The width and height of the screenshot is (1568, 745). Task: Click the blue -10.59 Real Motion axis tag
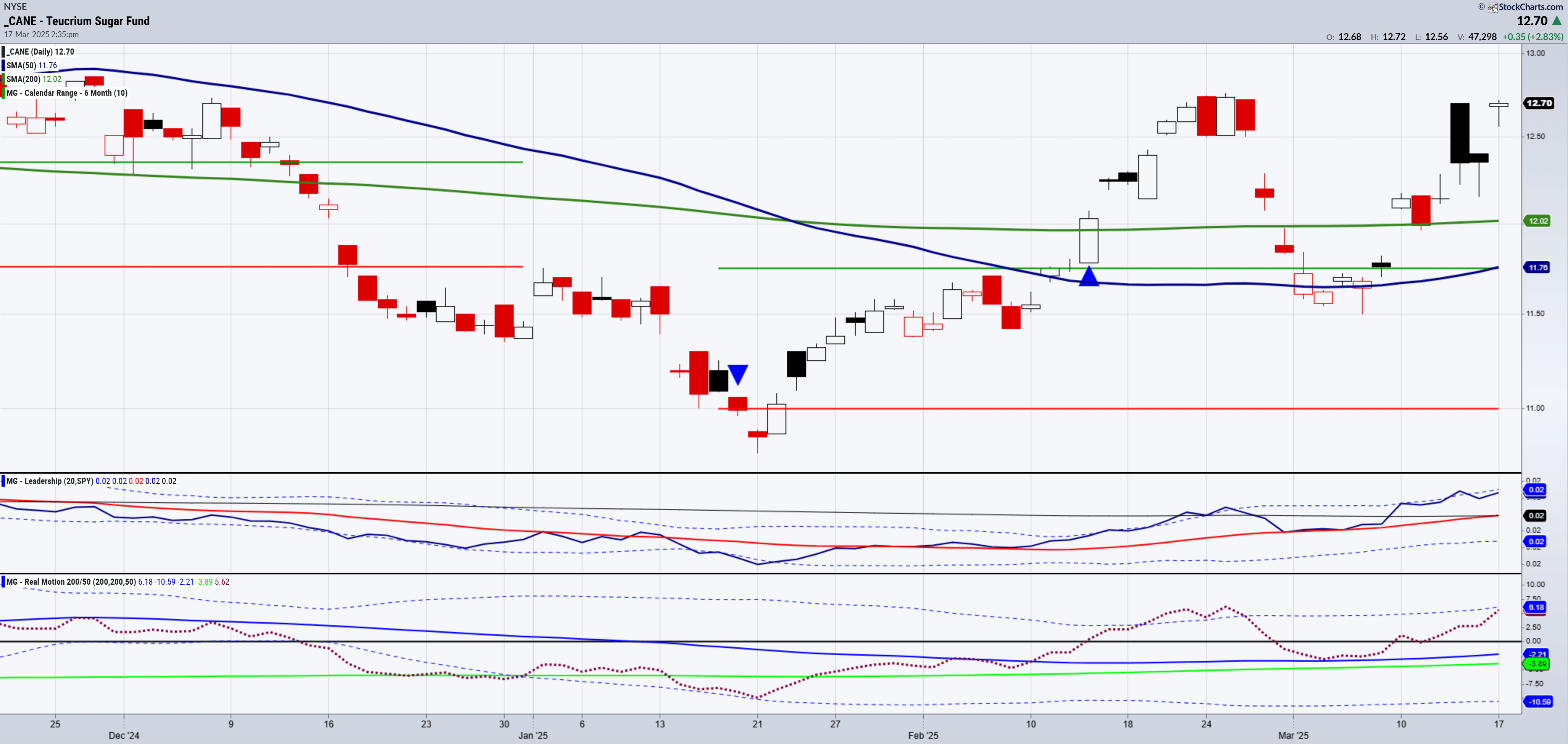pyautogui.click(x=1538, y=702)
